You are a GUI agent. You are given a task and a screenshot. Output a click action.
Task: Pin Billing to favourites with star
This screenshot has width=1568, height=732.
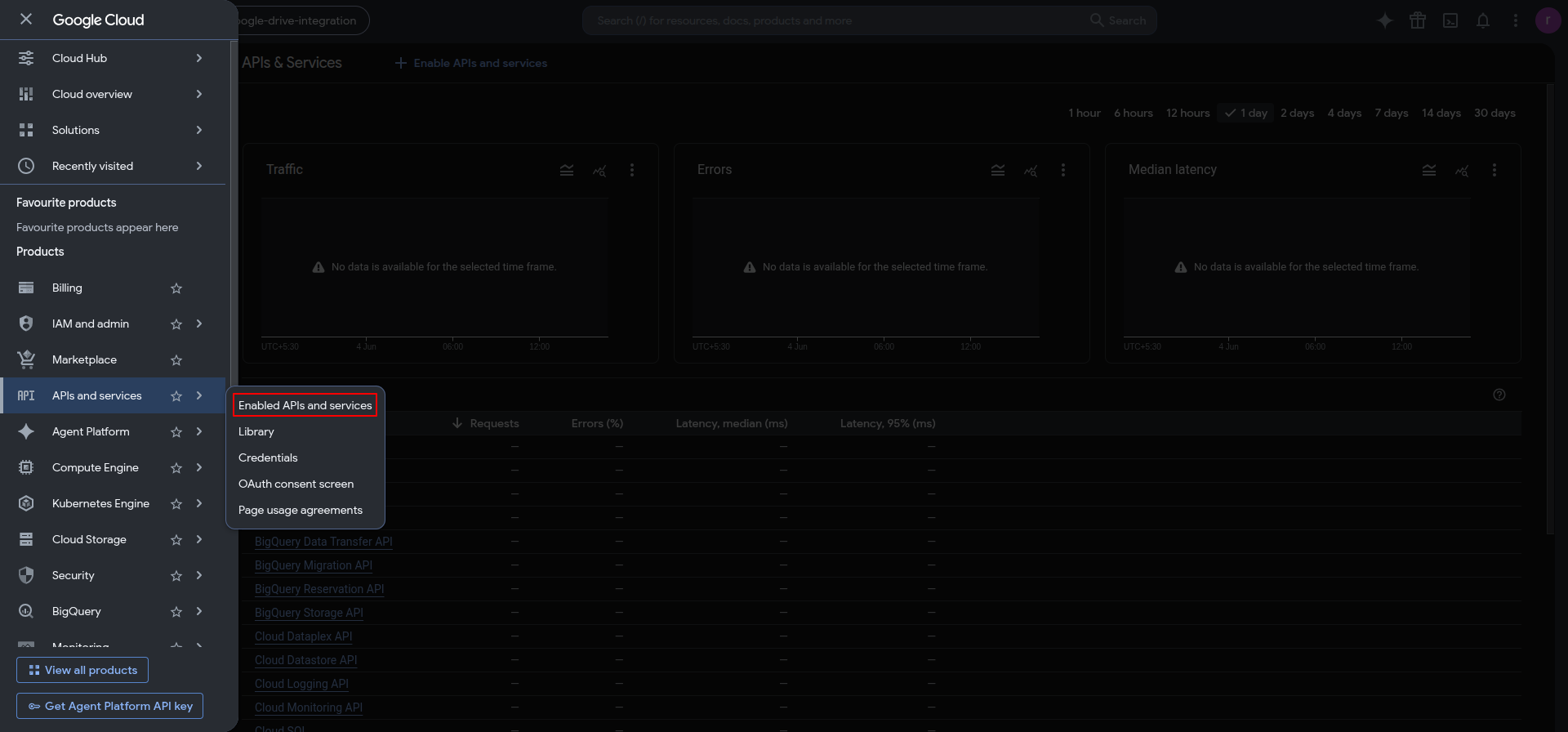pos(176,288)
